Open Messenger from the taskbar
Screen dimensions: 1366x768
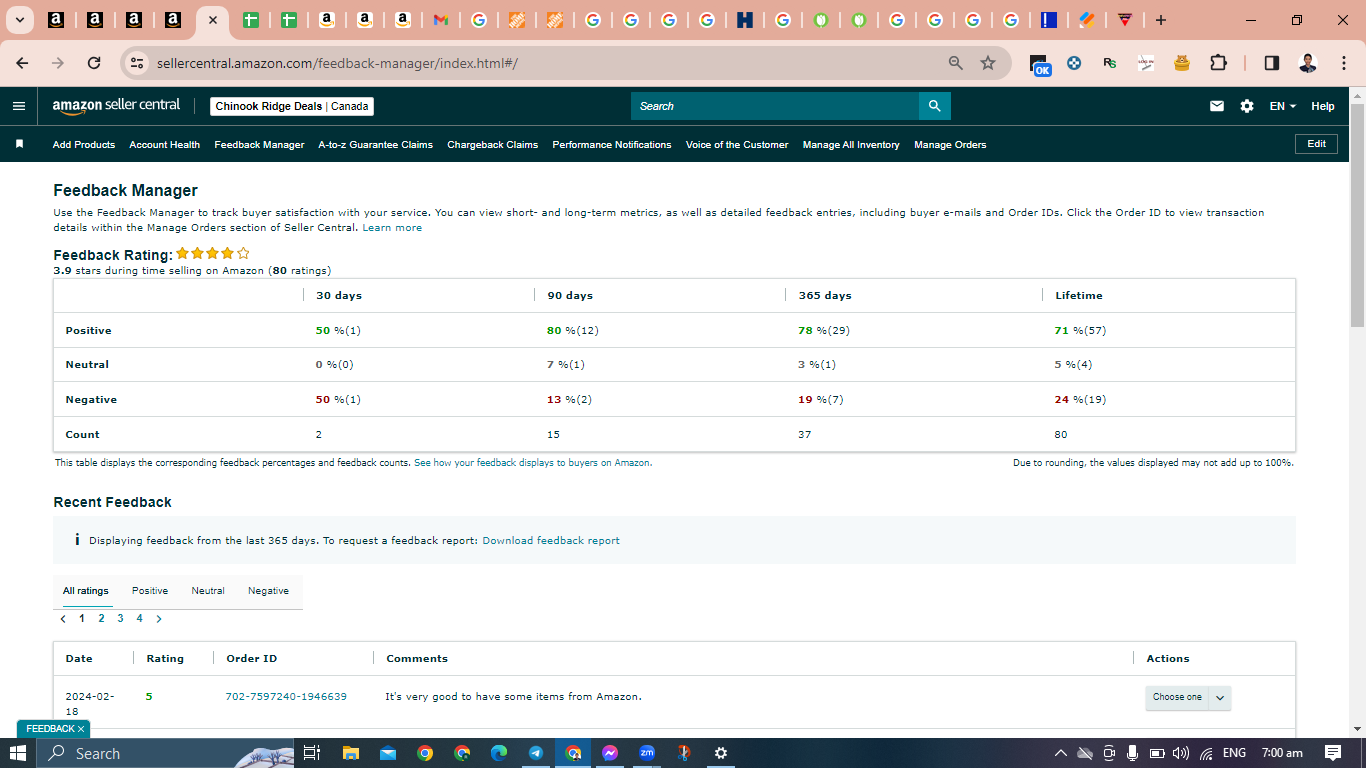pos(610,753)
